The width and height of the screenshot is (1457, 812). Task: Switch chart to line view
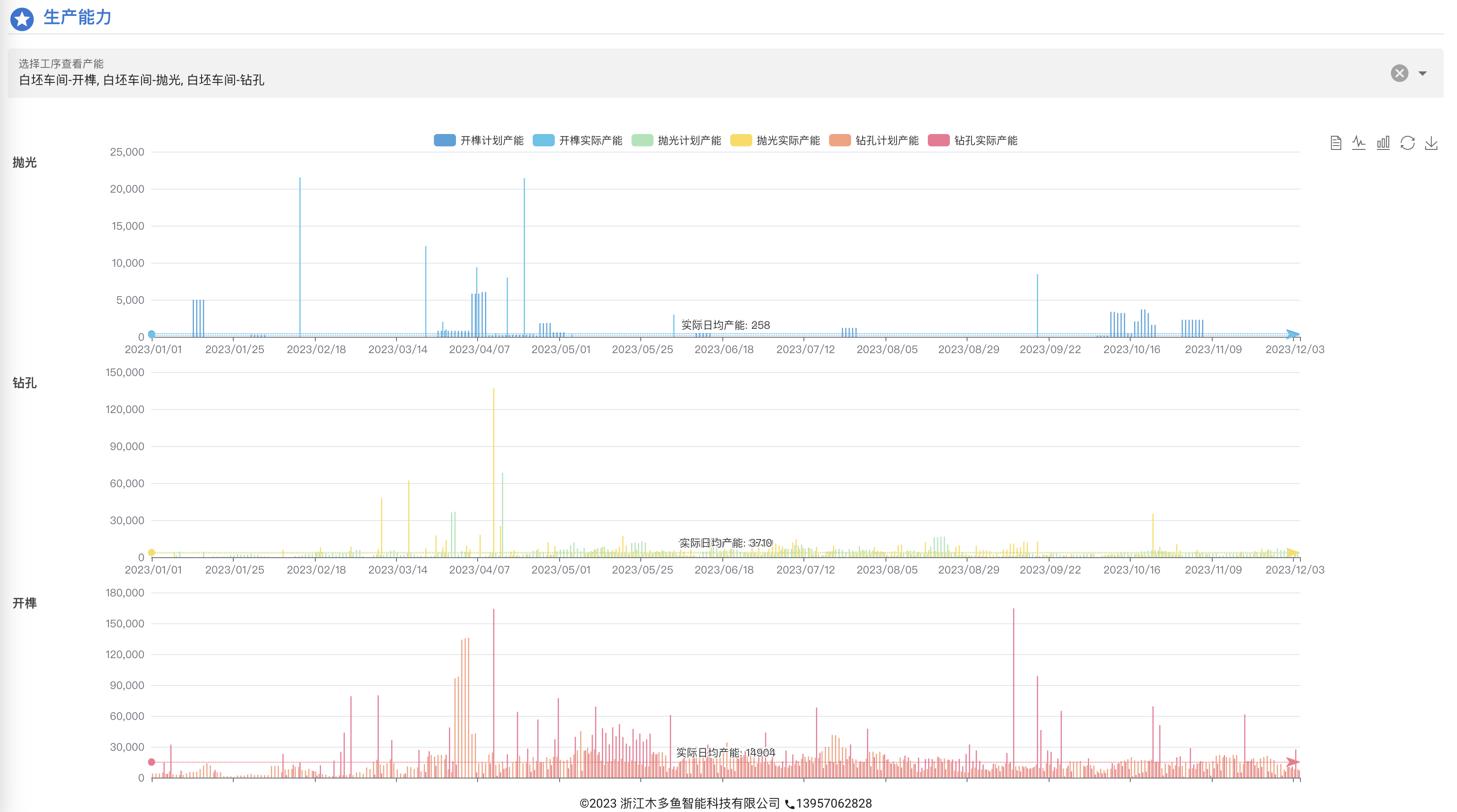(x=1359, y=143)
